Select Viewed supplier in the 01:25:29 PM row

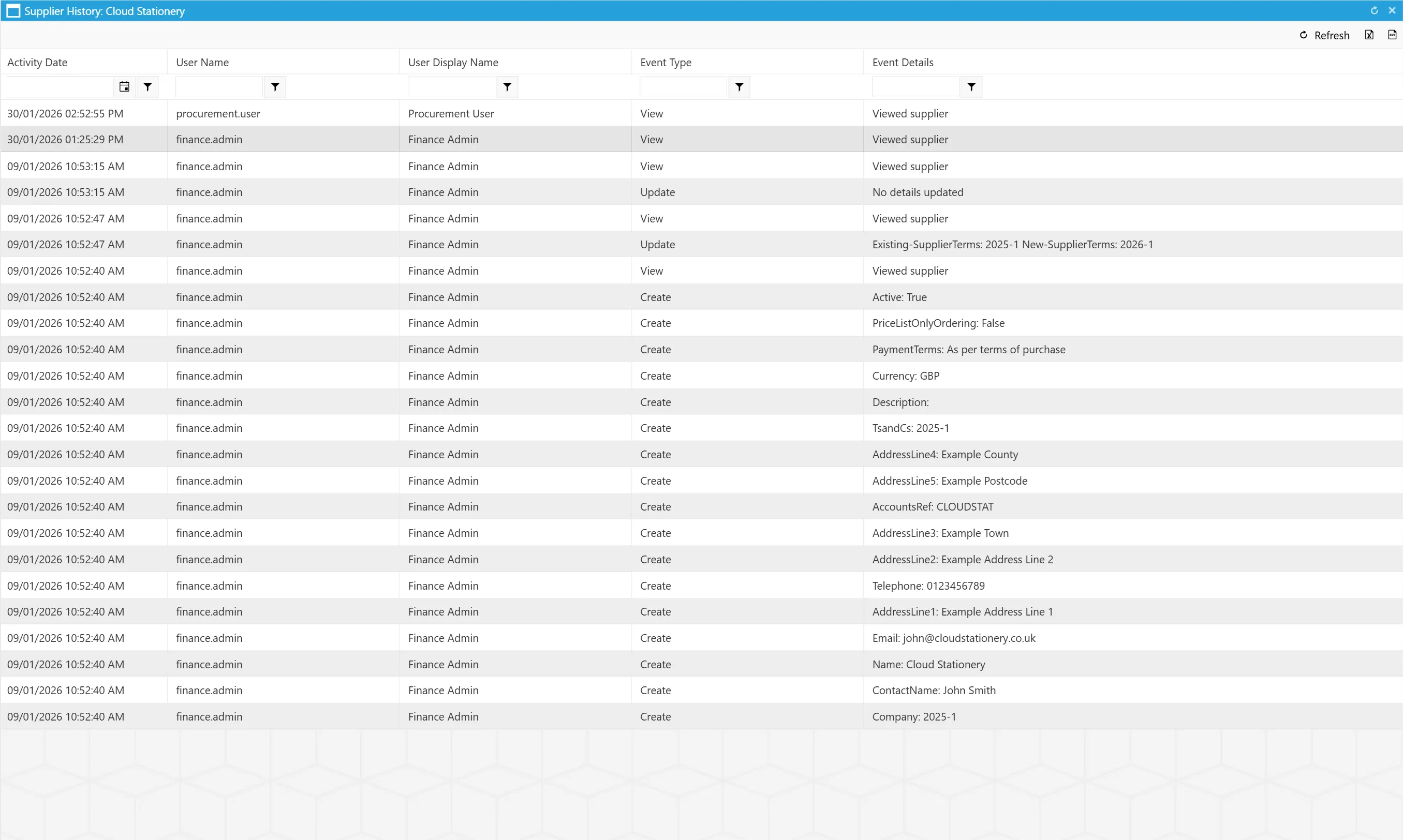tap(1133, 139)
